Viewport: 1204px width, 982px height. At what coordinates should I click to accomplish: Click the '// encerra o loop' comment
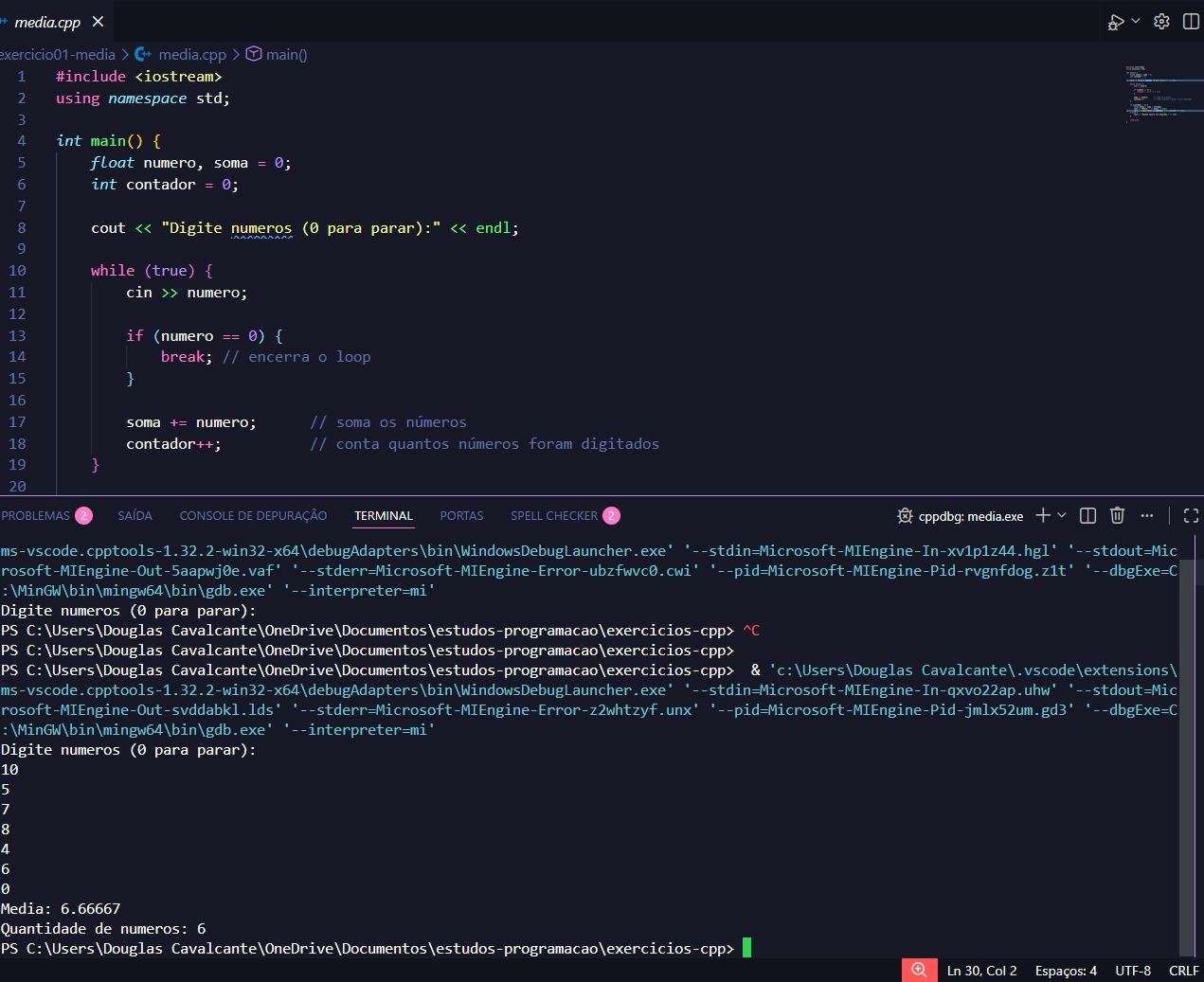pos(297,357)
